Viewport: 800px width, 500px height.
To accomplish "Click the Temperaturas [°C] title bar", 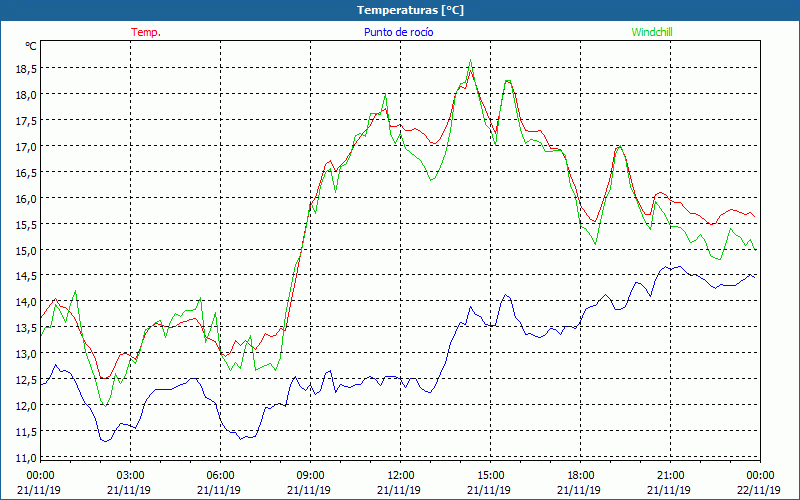I will (400, 10).
